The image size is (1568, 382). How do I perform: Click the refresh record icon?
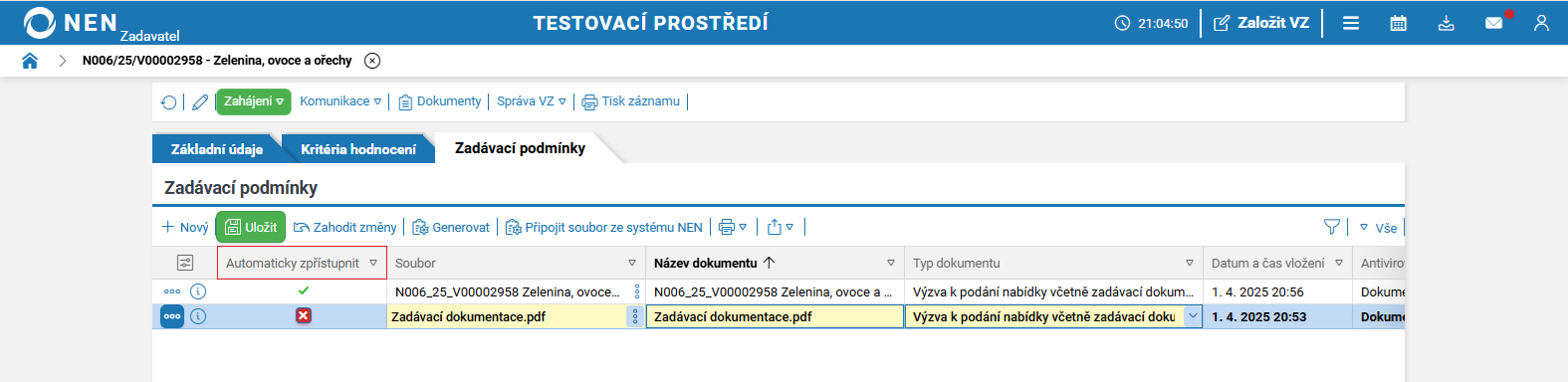click(169, 101)
